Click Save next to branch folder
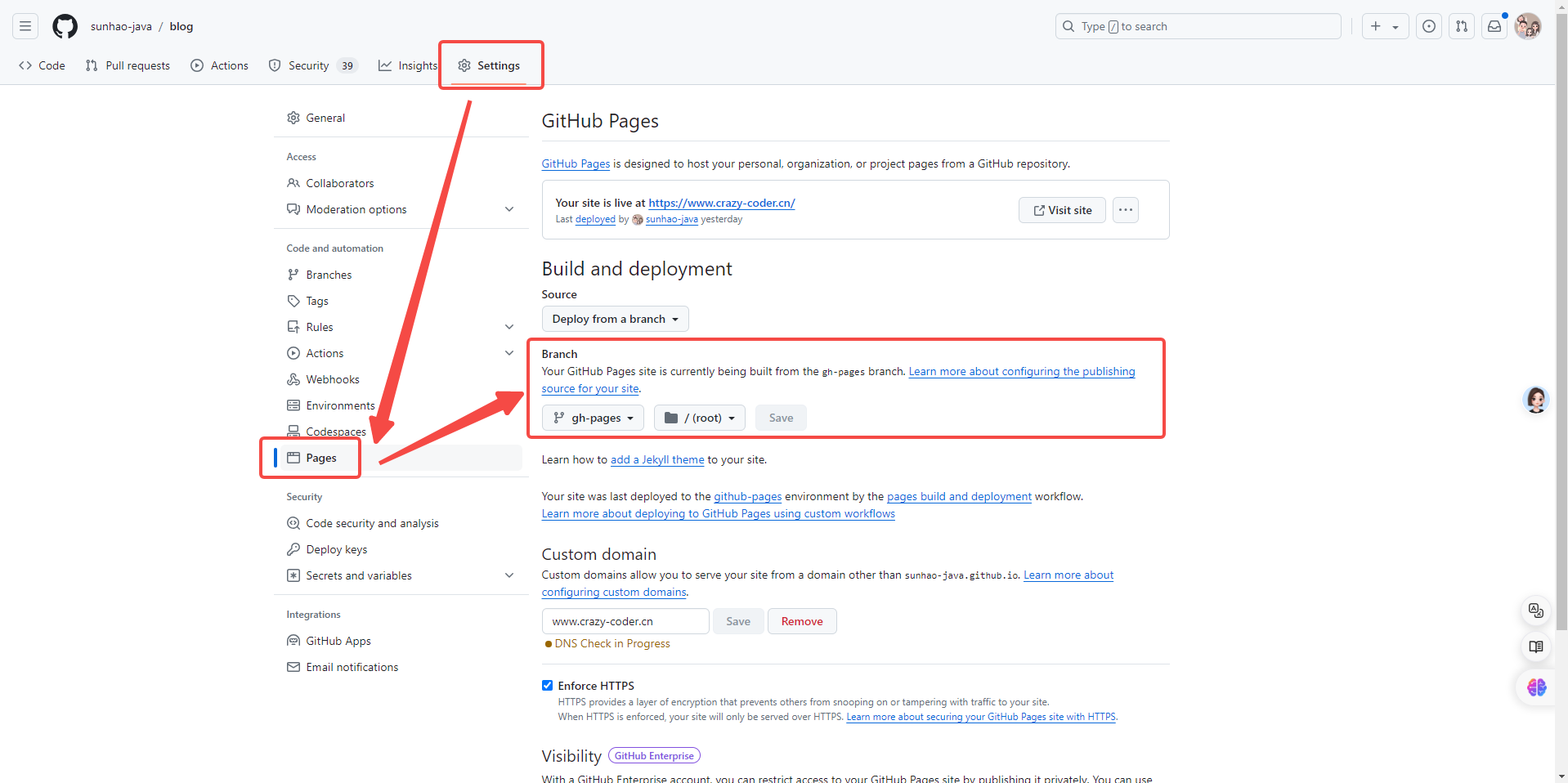This screenshot has height=783, width=1568. 781,418
